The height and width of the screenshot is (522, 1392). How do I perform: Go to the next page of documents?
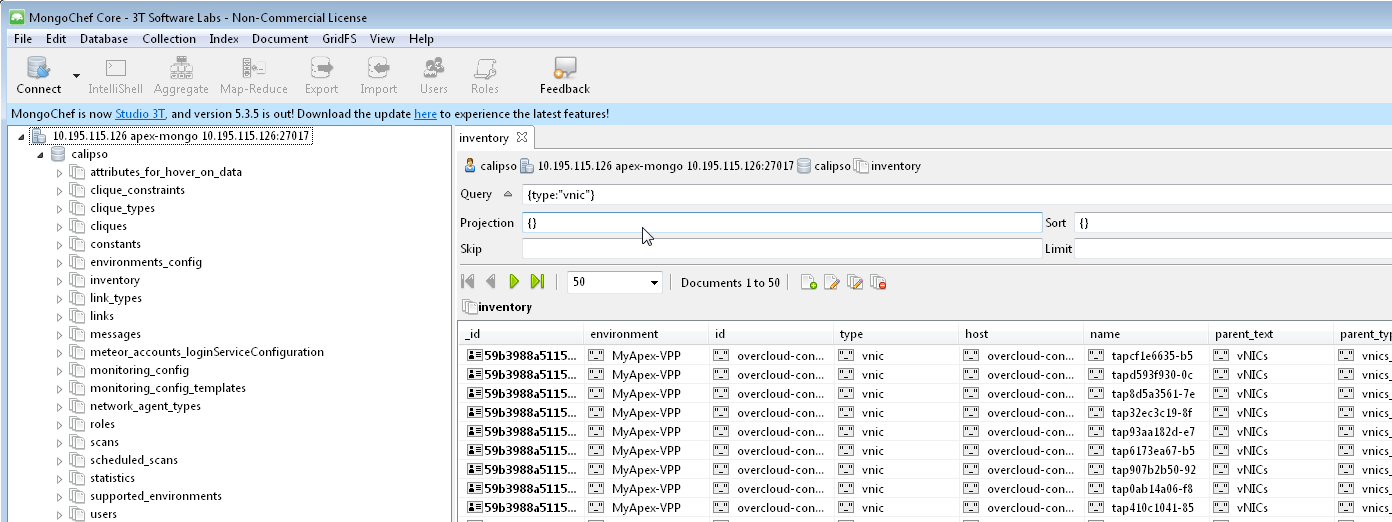click(514, 282)
